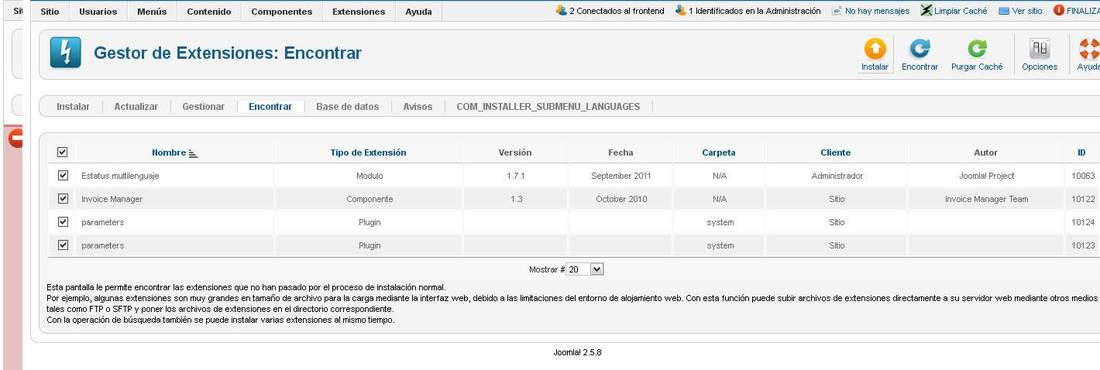Click the Invoice Manager Team author cell
This screenshot has height=370, width=1100.
986,199
